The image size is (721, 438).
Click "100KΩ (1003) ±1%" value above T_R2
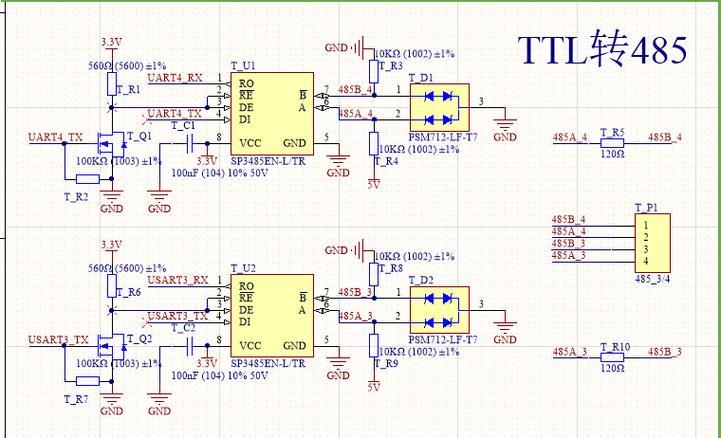[119, 161]
